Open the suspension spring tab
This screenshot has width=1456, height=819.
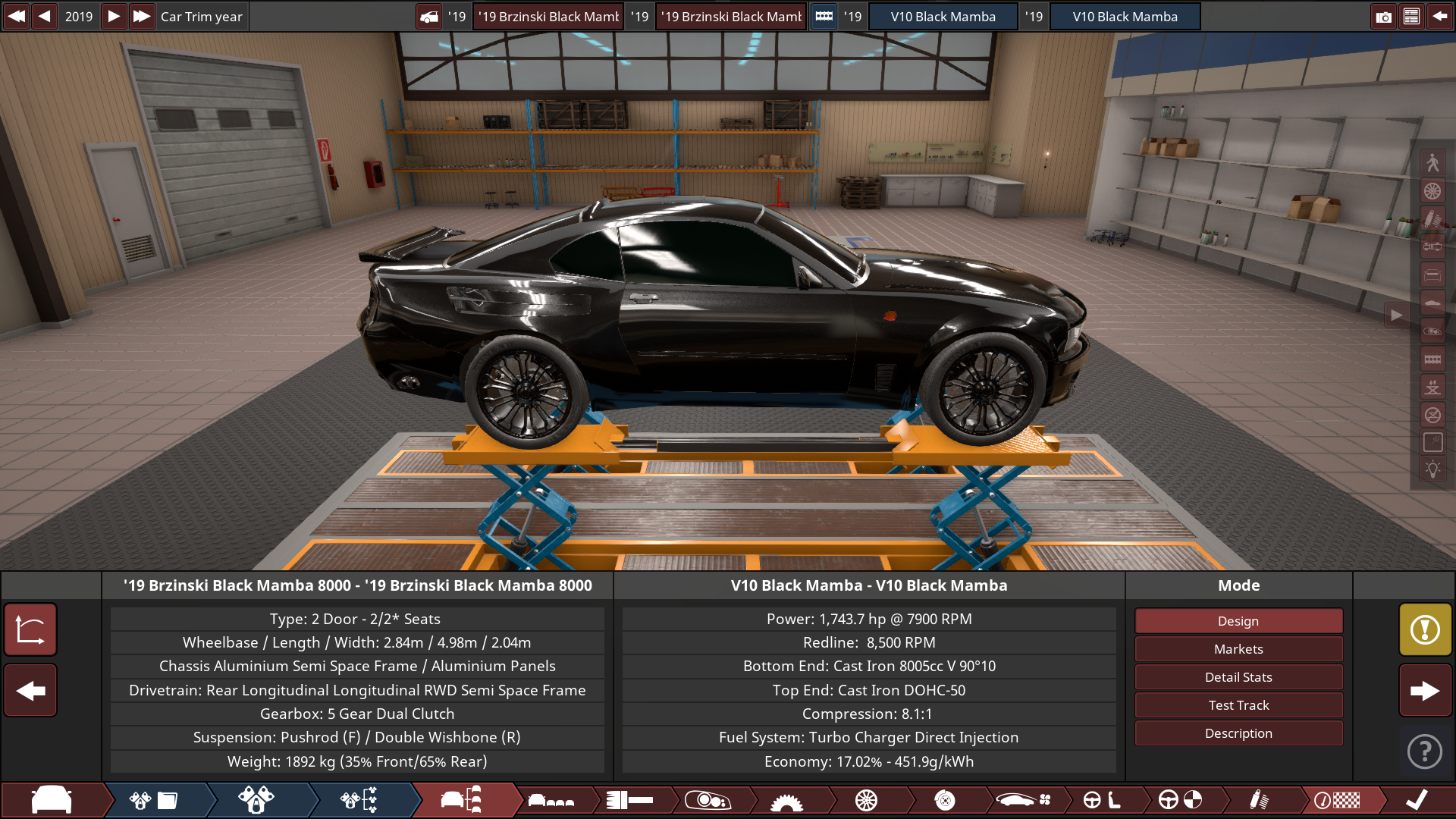(1259, 800)
